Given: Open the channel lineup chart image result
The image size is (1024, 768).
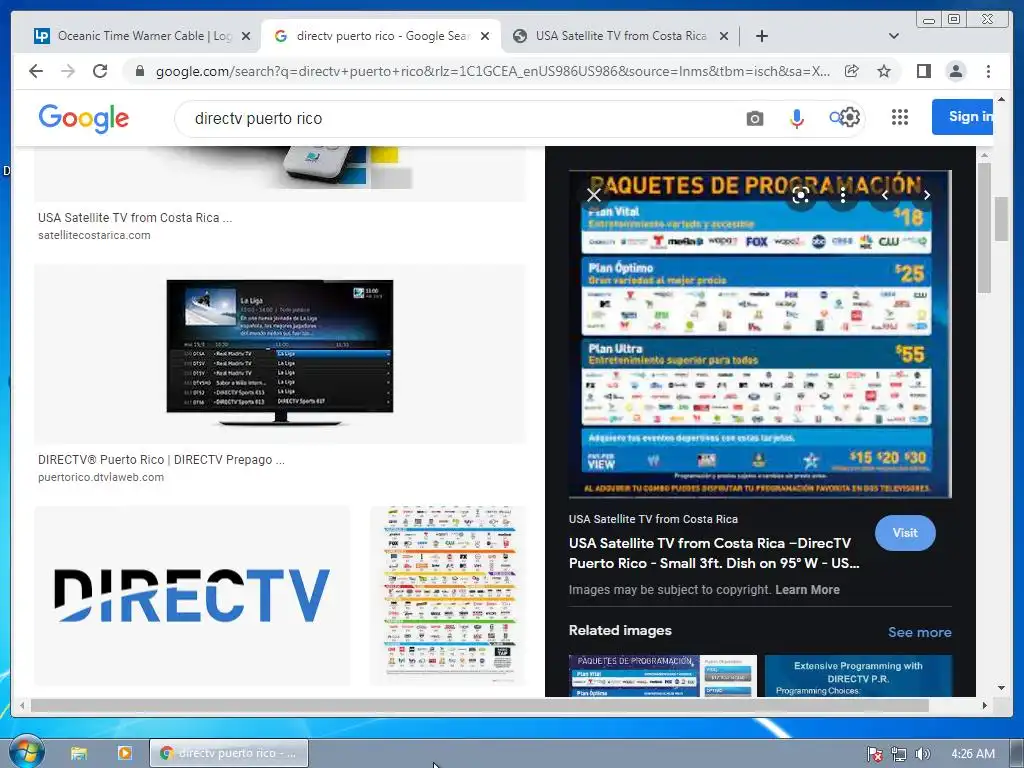Looking at the screenshot, I should pyautogui.click(x=448, y=595).
